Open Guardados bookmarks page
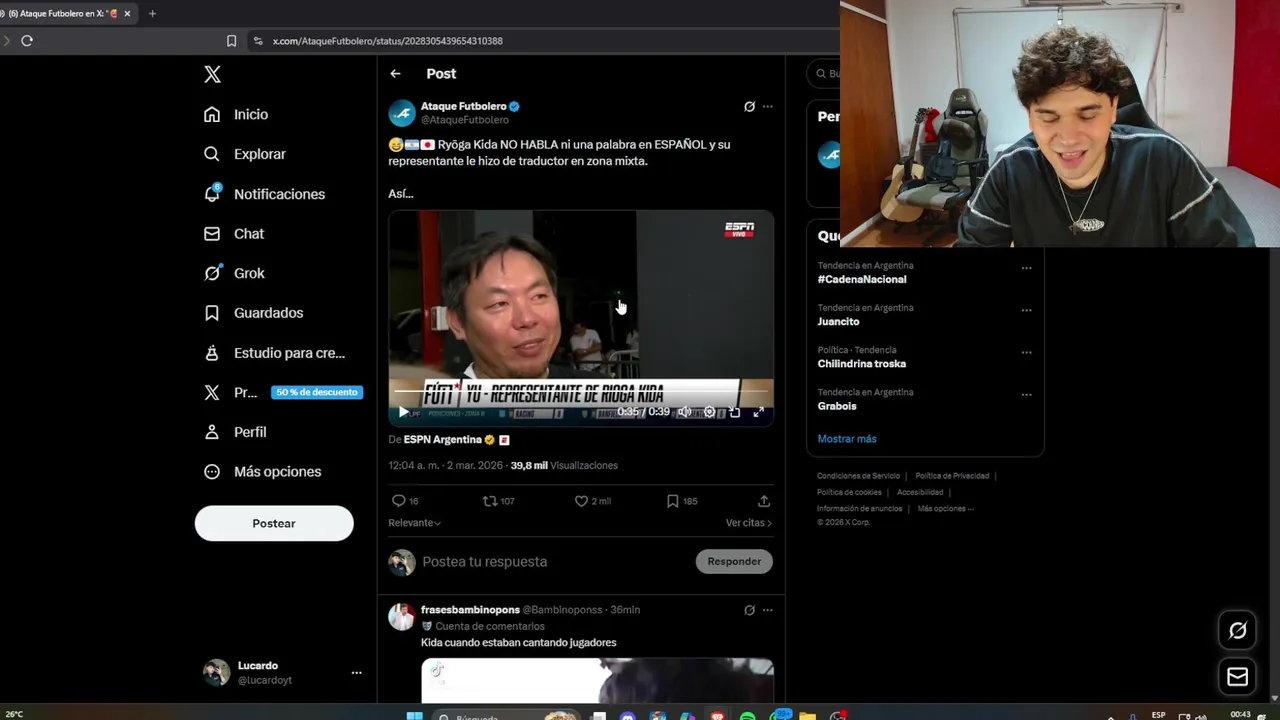Viewport: 1280px width, 720px height. coord(253,313)
